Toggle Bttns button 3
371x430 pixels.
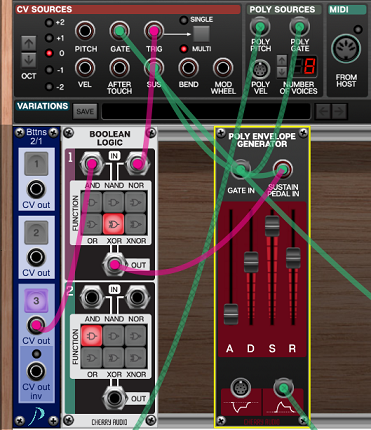click(36, 301)
